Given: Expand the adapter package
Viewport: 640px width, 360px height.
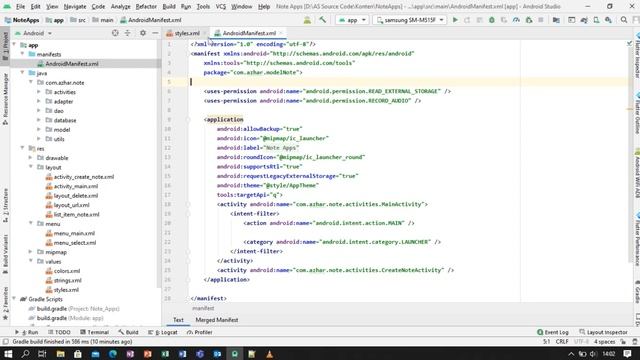Looking at the screenshot, I should [x=39, y=101].
